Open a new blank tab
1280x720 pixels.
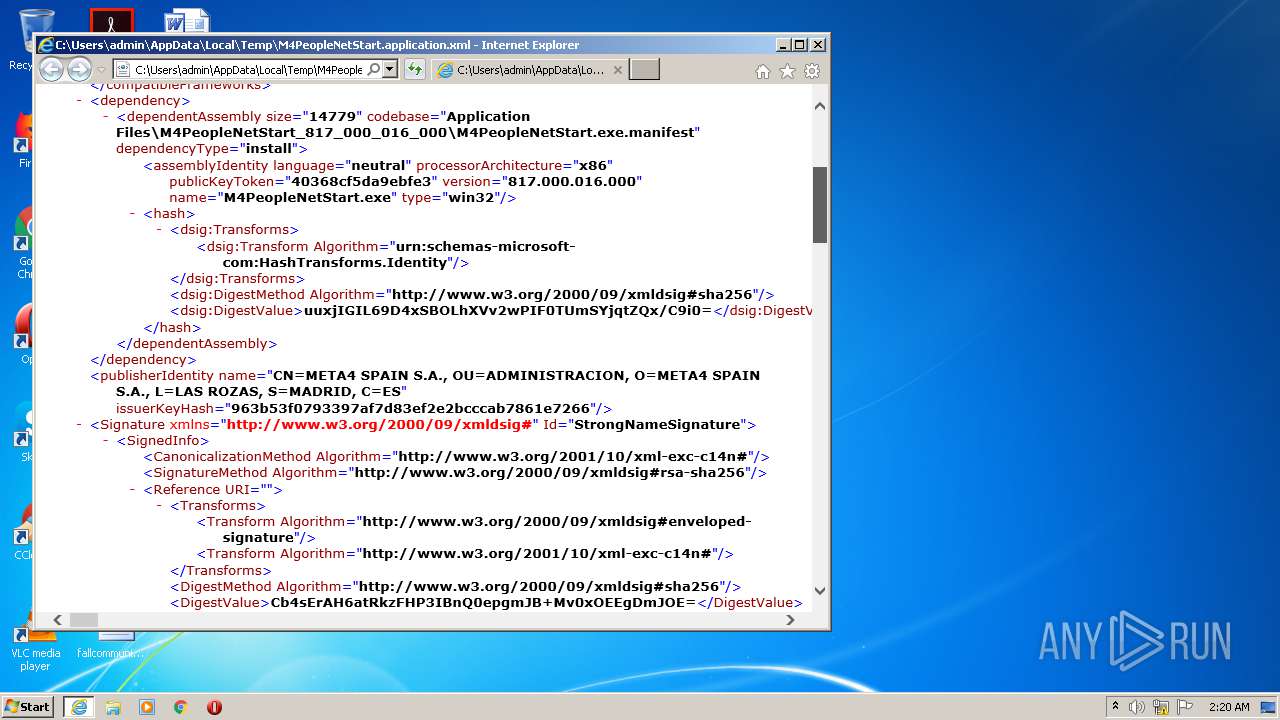tap(644, 69)
